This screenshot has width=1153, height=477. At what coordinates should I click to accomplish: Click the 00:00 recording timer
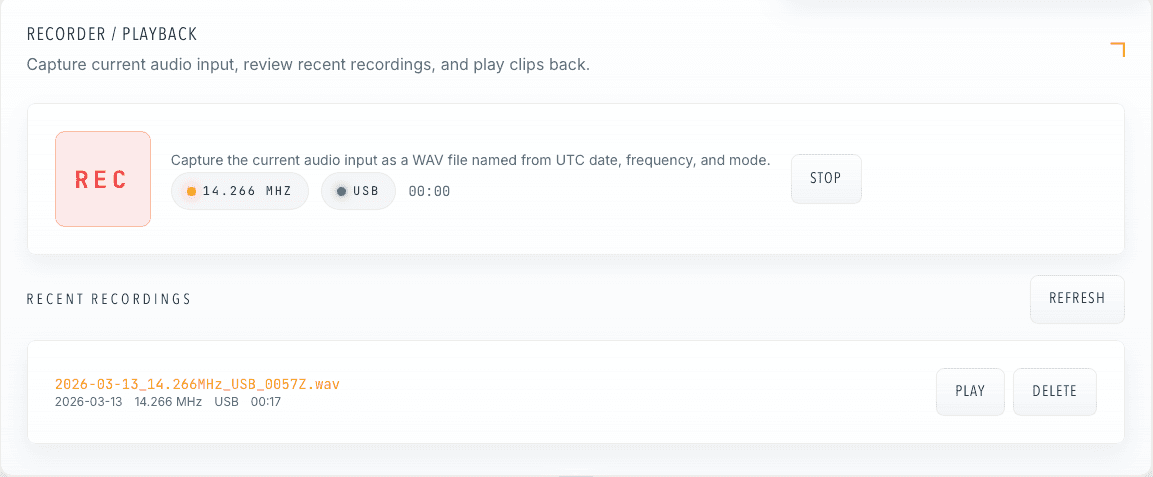(x=429, y=192)
